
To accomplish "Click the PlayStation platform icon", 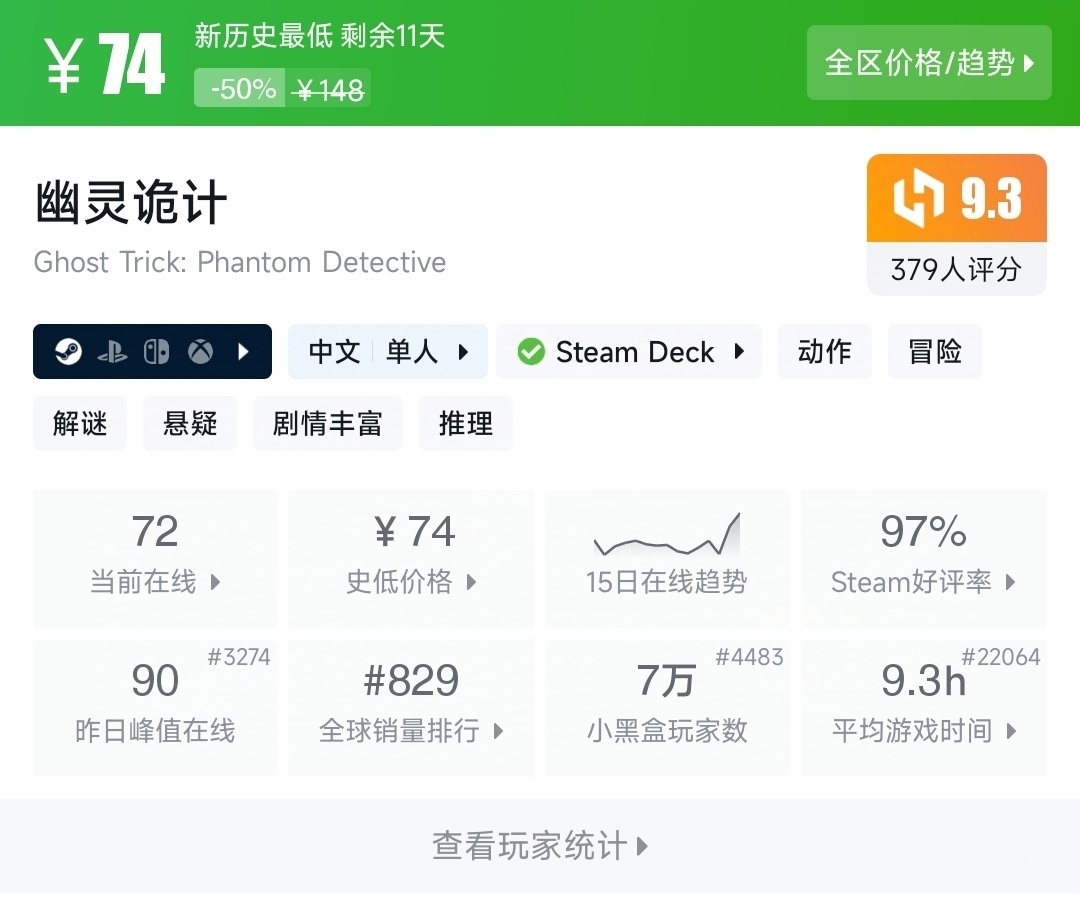I will pos(113,352).
